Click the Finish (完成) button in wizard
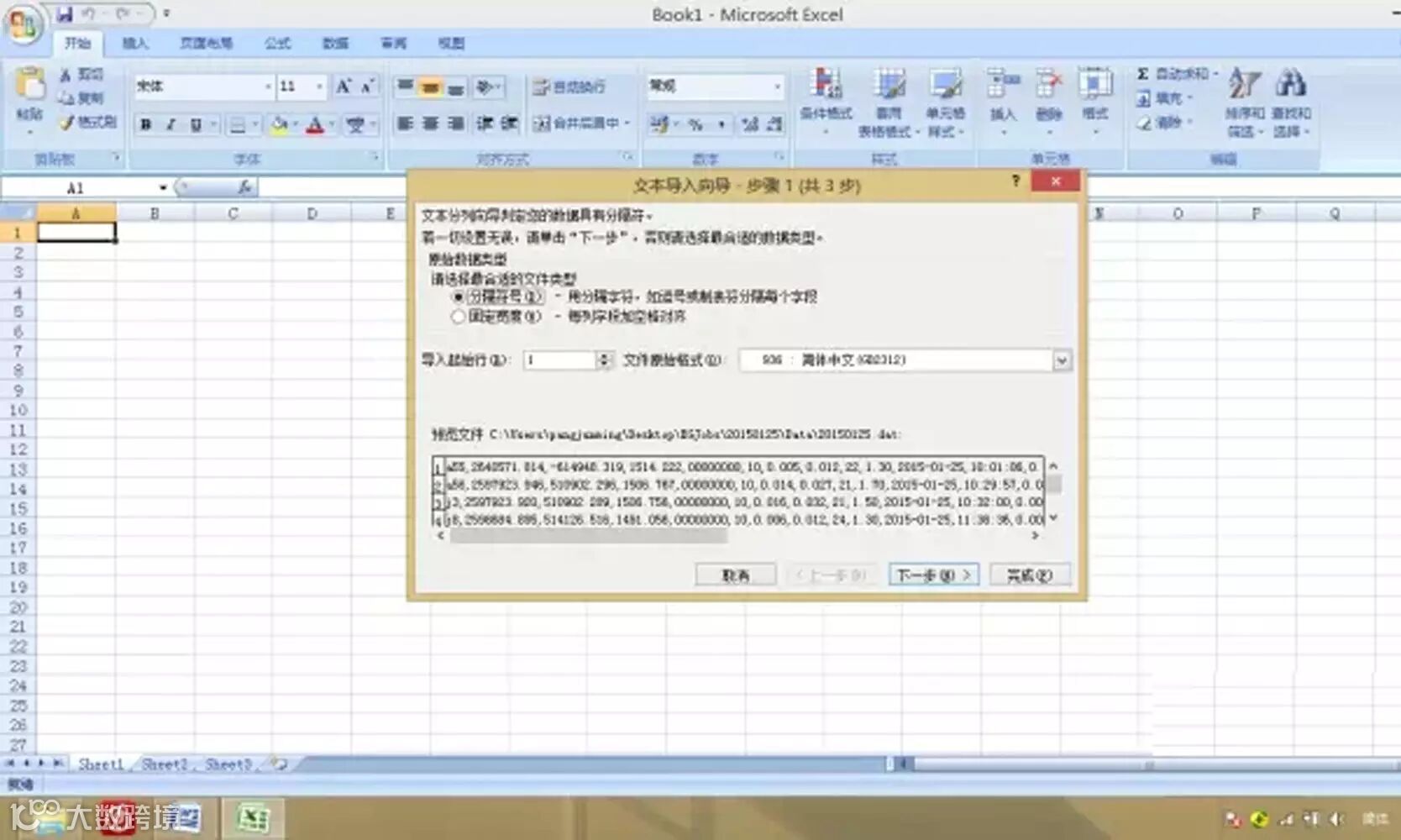 point(1030,575)
